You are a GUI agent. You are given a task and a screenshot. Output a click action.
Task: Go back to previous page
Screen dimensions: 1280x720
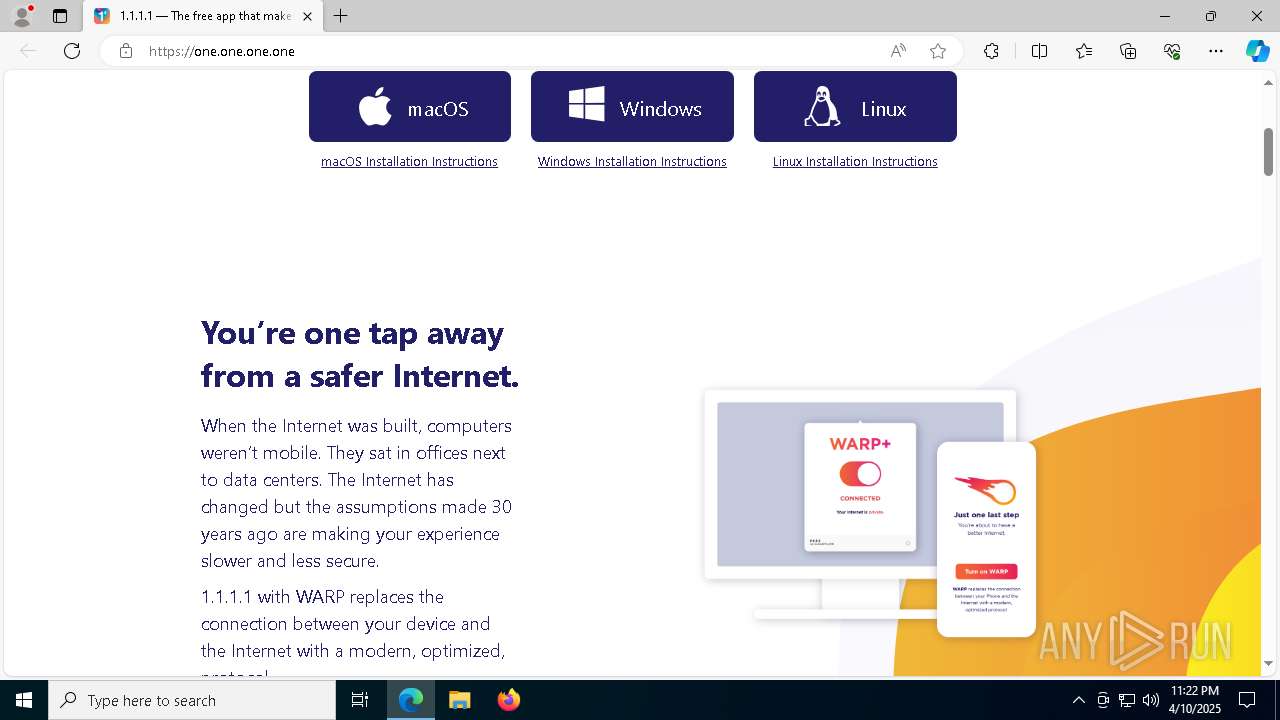[28, 51]
